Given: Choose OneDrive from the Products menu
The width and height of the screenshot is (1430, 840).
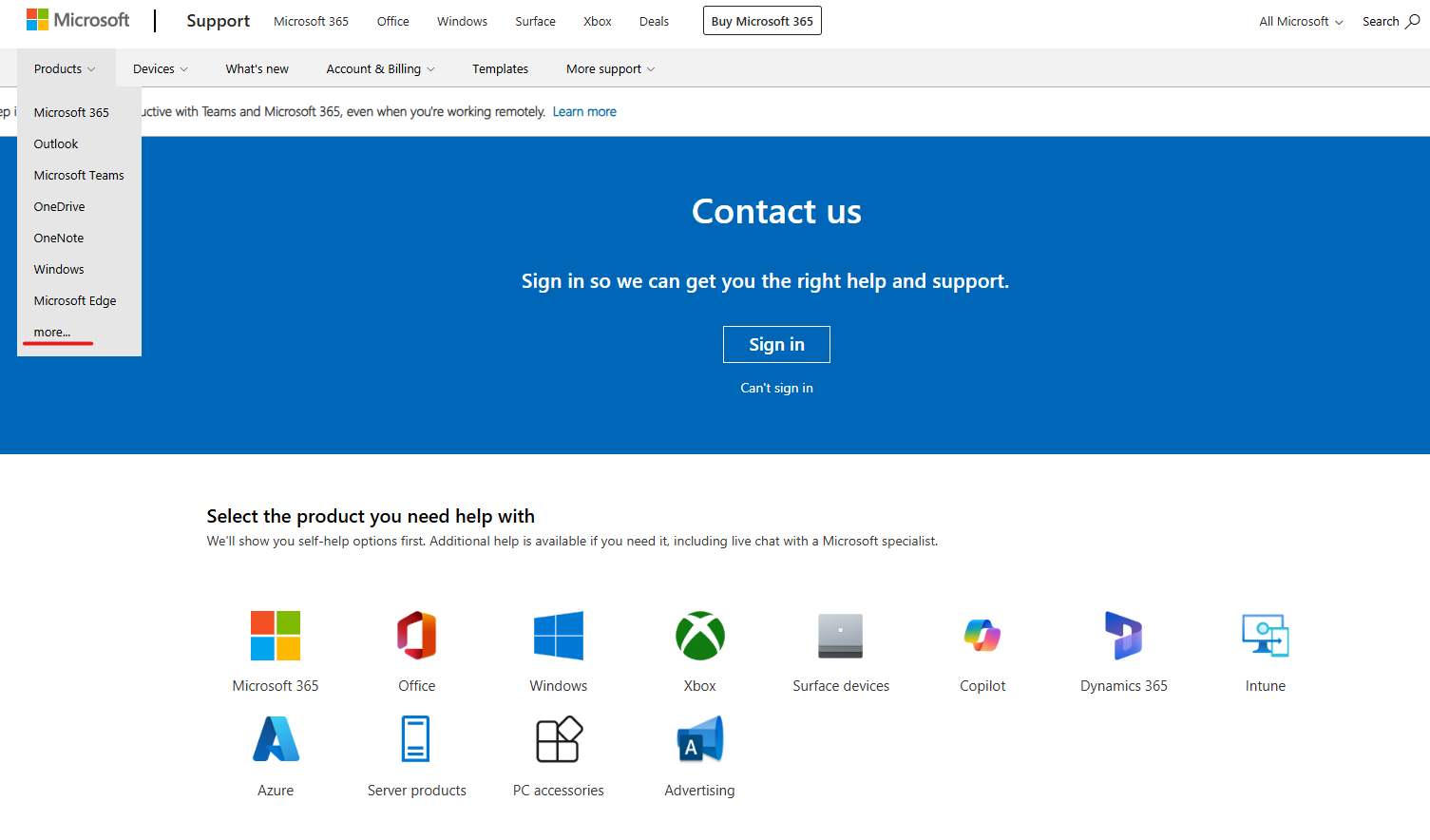Looking at the screenshot, I should coord(59,206).
